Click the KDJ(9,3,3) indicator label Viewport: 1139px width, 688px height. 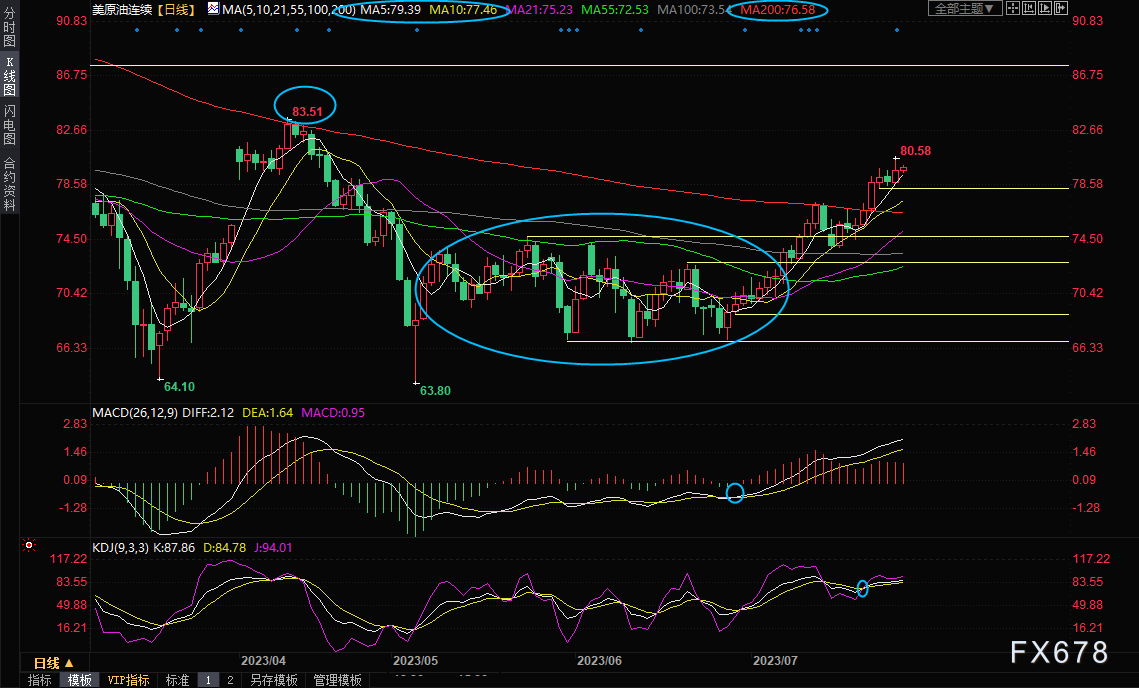pos(121,547)
